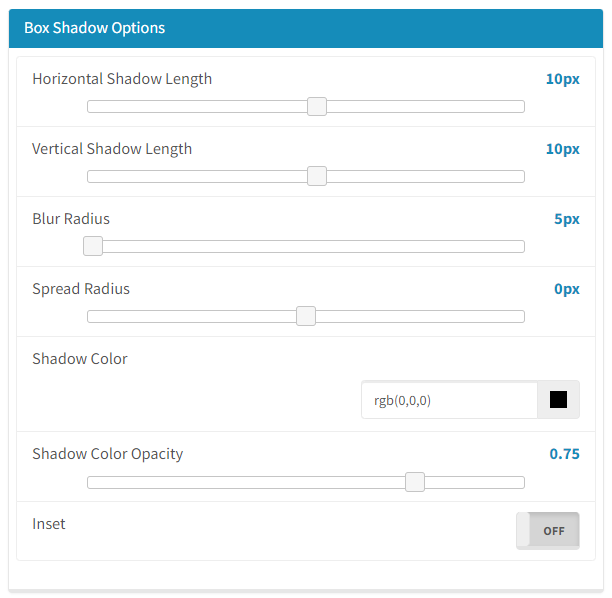Click the Inset label
Screen dimensions: 612x598
coord(49,524)
